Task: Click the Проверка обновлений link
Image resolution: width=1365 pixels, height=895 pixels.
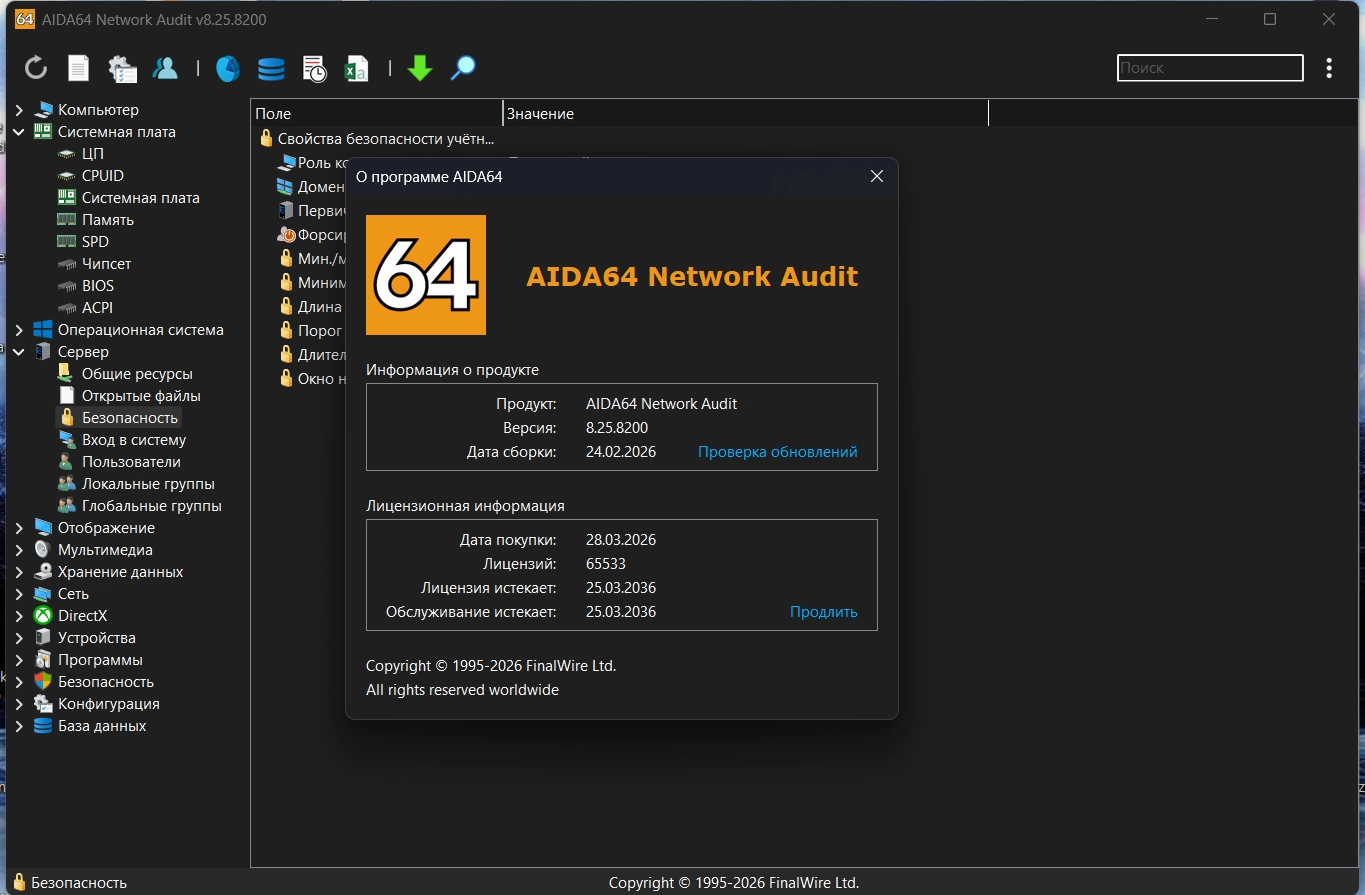Action: click(777, 452)
